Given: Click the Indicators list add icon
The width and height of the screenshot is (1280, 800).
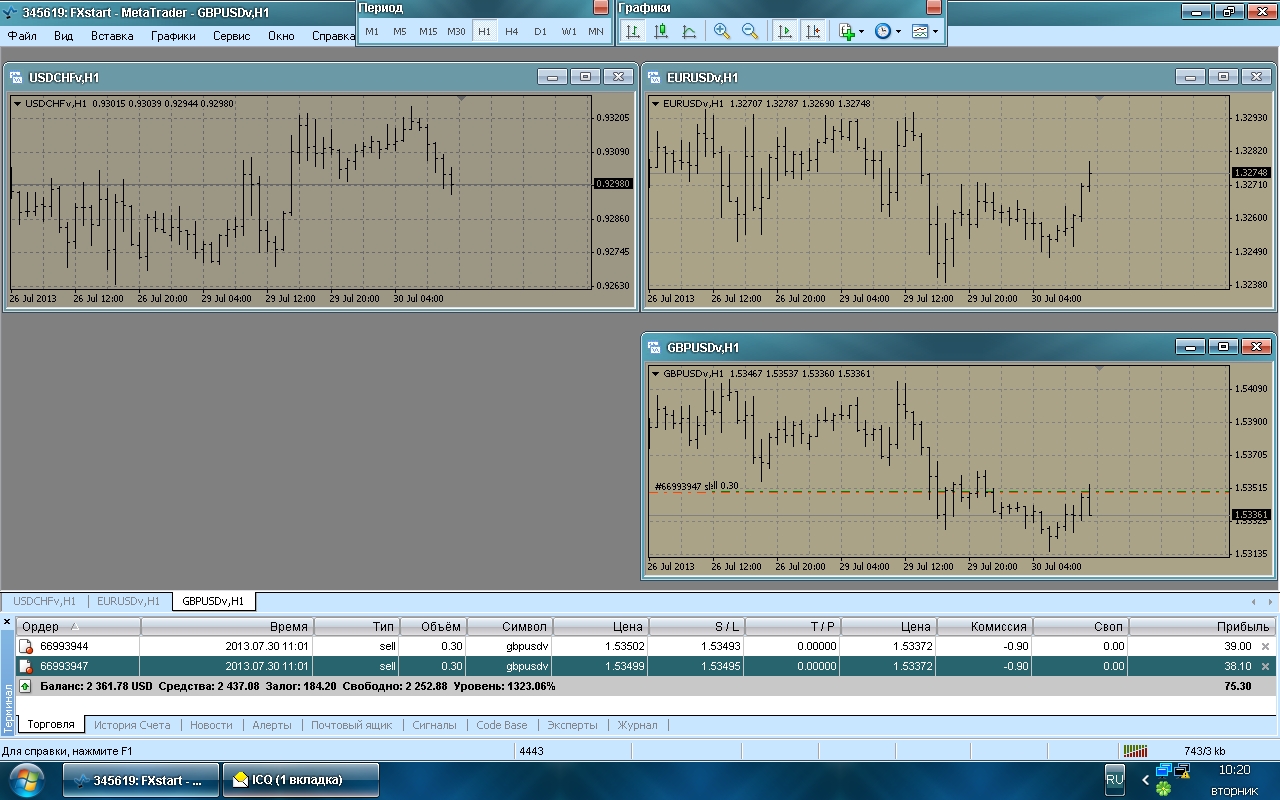Looking at the screenshot, I should coord(846,31).
